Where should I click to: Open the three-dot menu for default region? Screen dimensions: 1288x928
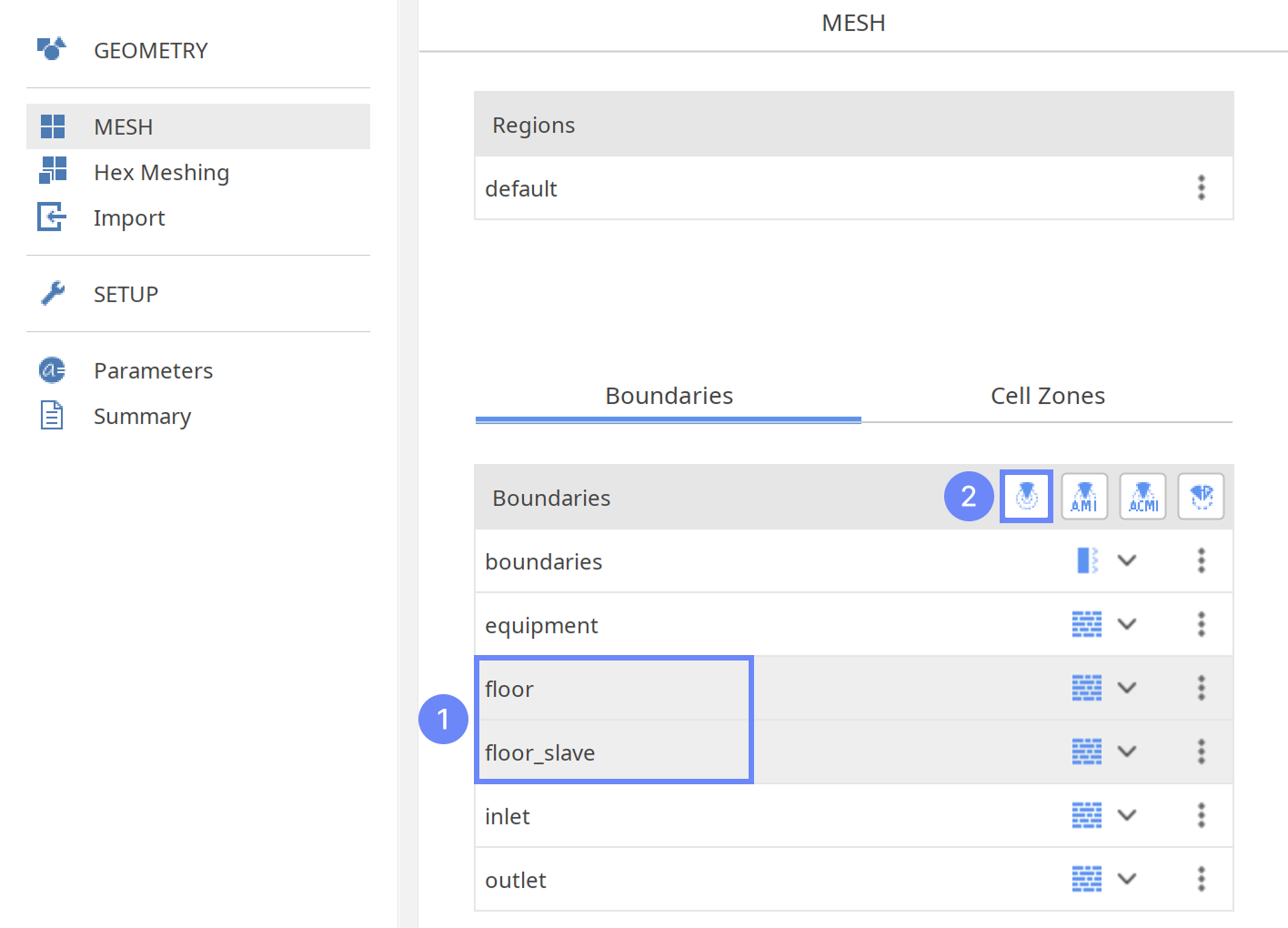pyautogui.click(x=1201, y=187)
